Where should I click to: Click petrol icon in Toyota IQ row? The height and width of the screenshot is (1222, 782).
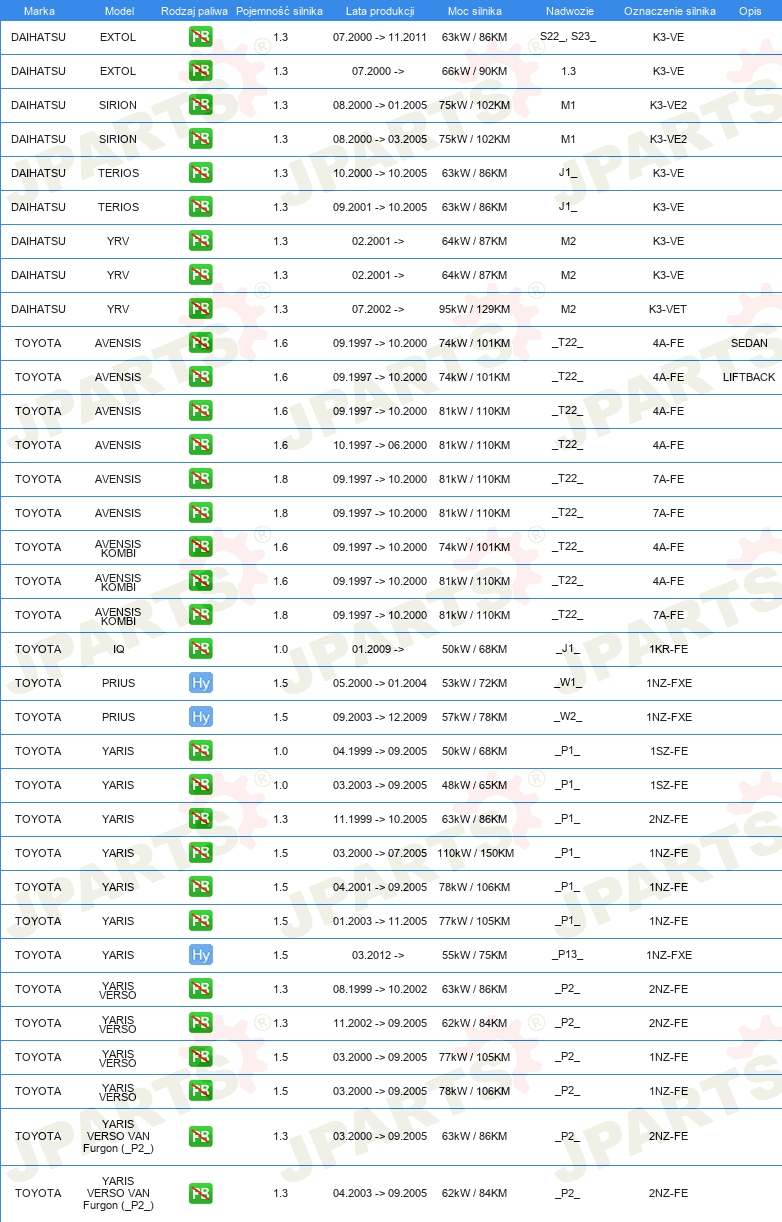click(x=200, y=649)
